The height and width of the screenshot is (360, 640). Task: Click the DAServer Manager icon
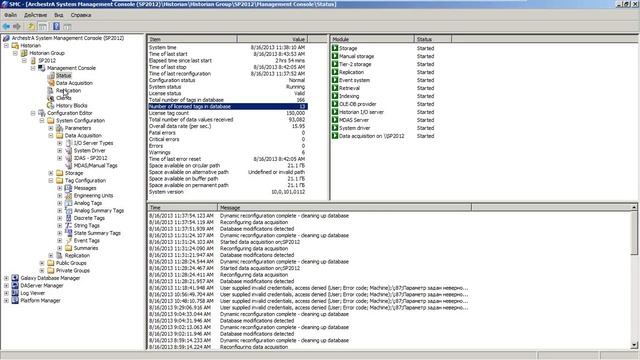tap(15, 285)
